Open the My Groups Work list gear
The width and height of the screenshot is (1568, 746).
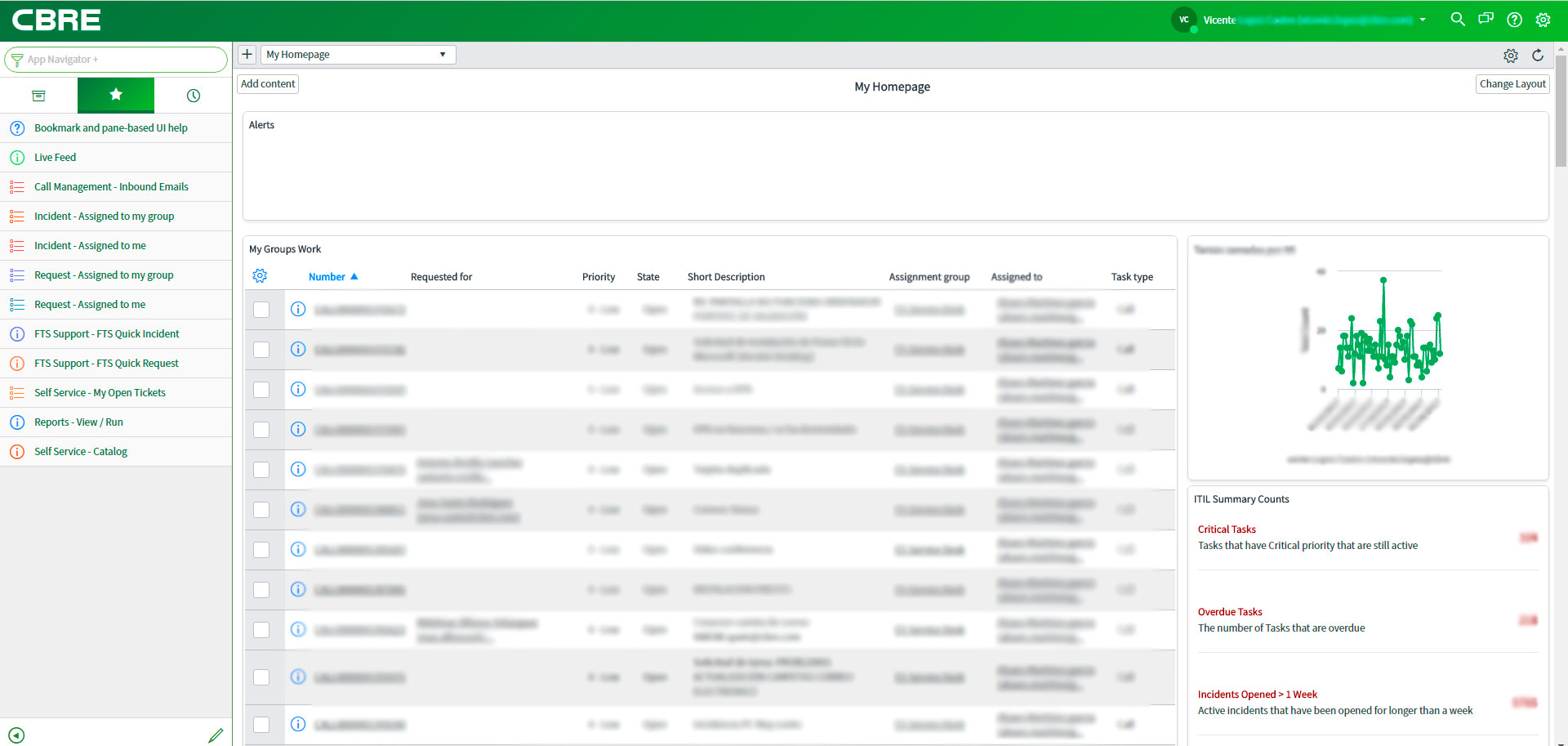[x=260, y=276]
